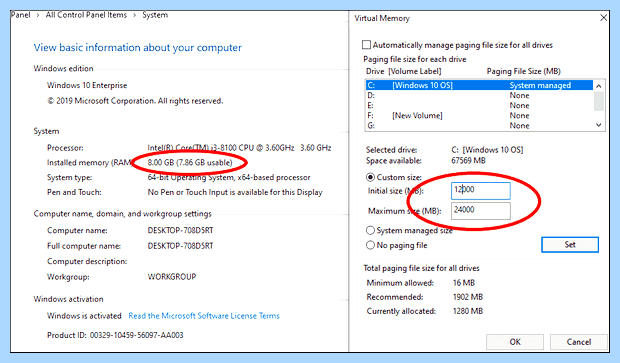Click the Pen and Touch value text
Viewport: 620px width, 363px height.
tap(235, 192)
